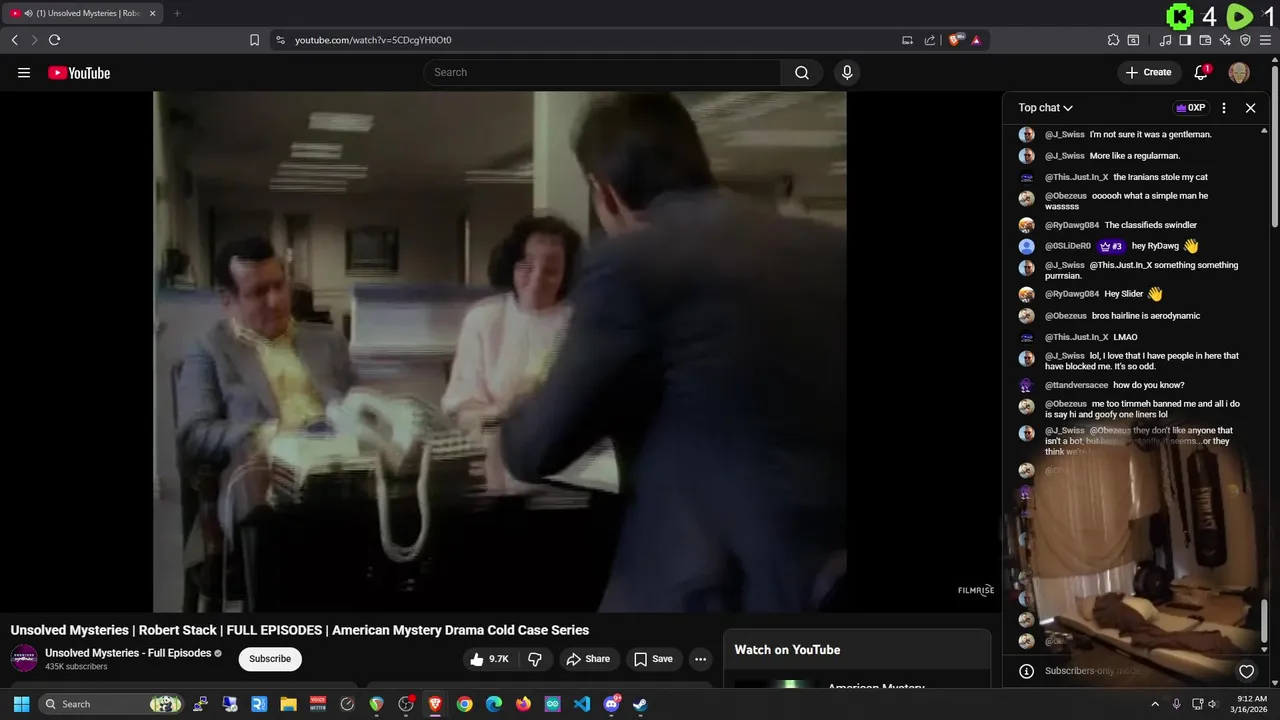Click the subscribers-only mode info icon

1026,671
